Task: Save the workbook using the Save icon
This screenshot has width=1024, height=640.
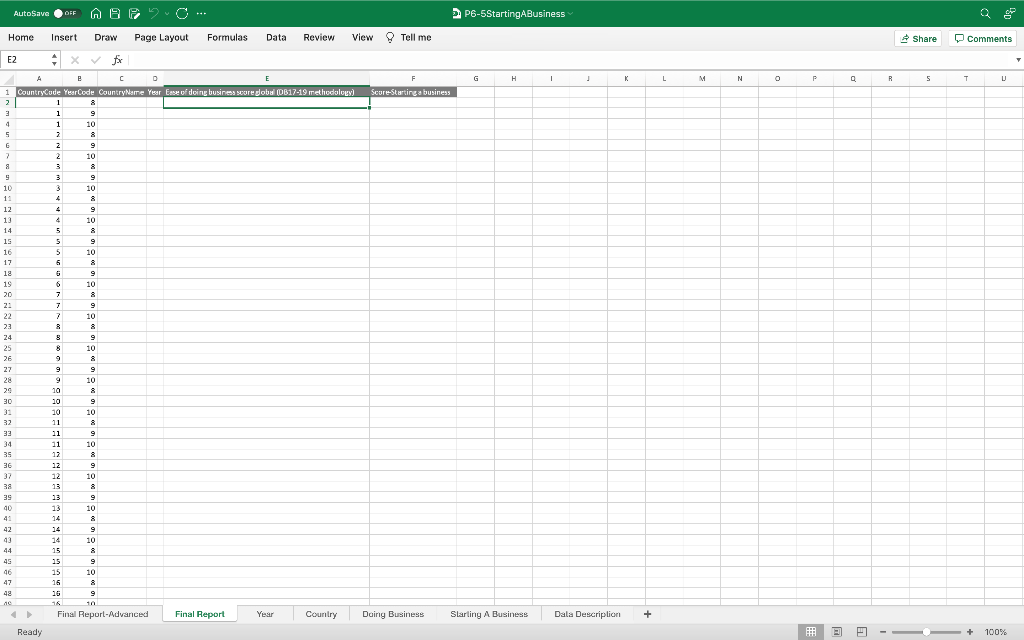Action: click(x=115, y=13)
